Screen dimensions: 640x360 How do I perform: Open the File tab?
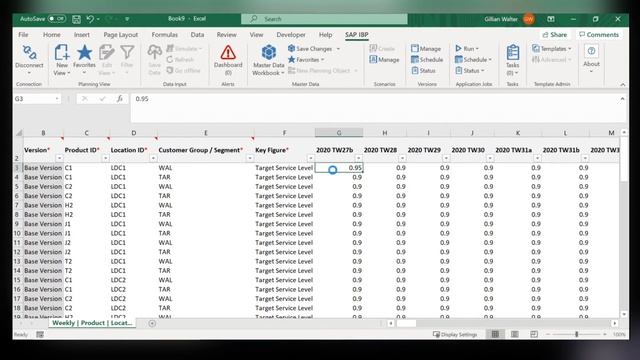coord(23,35)
